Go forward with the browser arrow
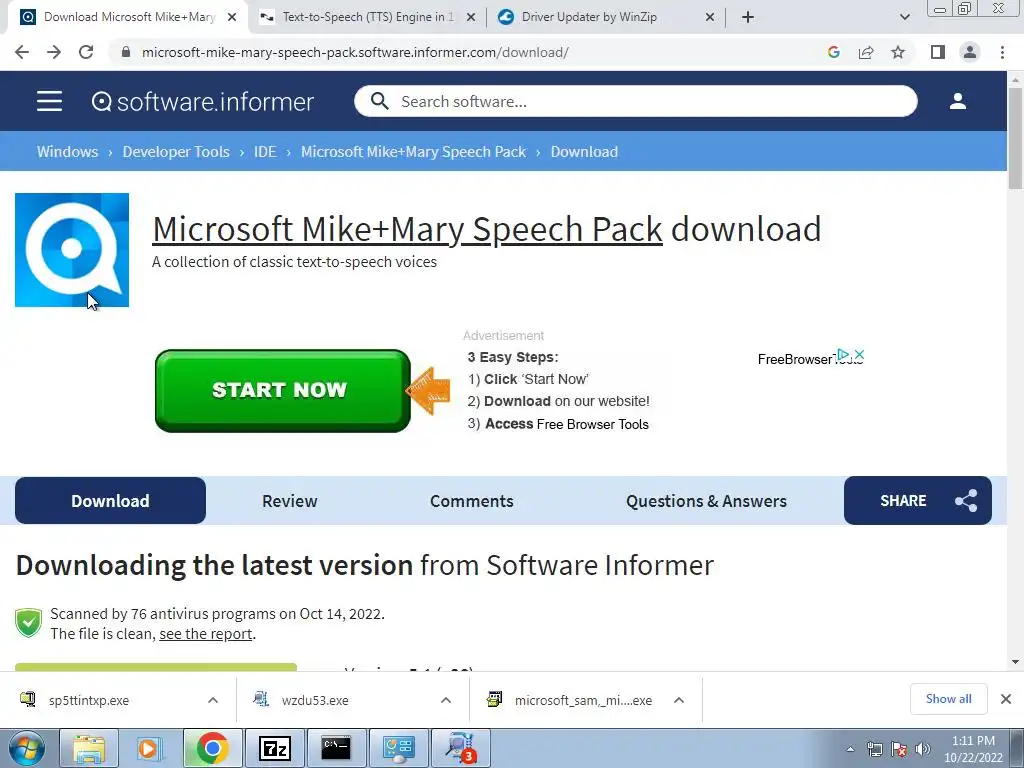Screen dimensions: 1024x768 pyautogui.click(x=54, y=52)
